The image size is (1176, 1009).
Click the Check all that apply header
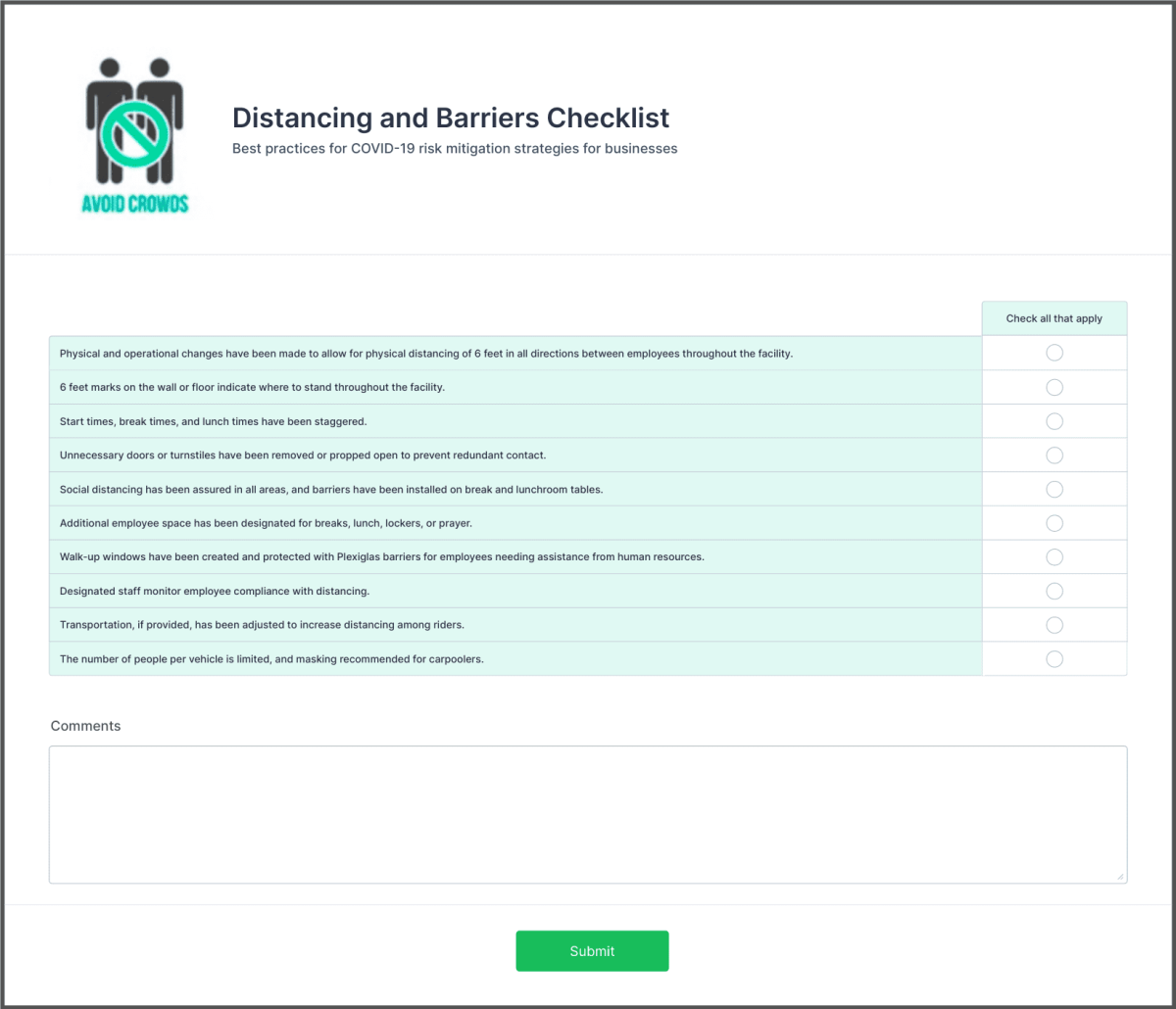click(1053, 317)
